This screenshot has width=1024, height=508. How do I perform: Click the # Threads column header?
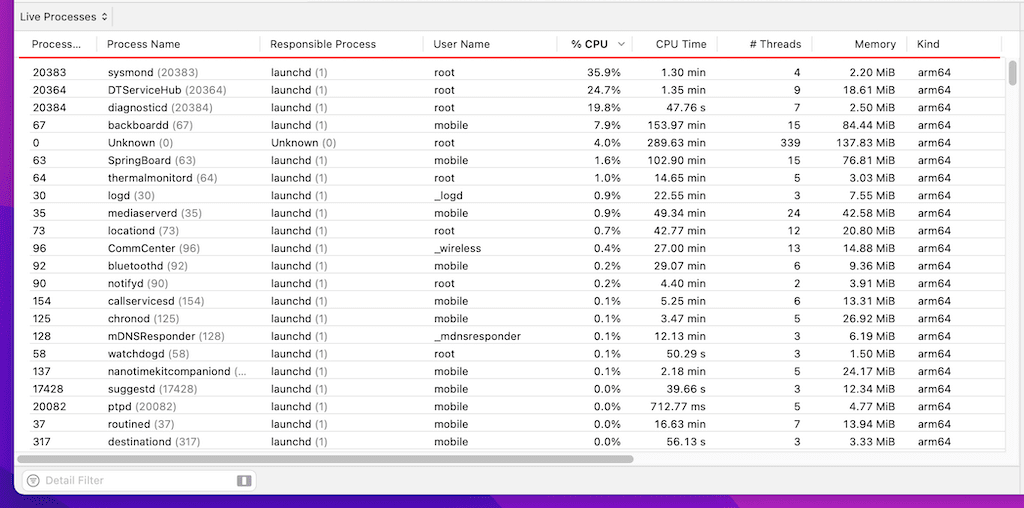coord(775,44)
